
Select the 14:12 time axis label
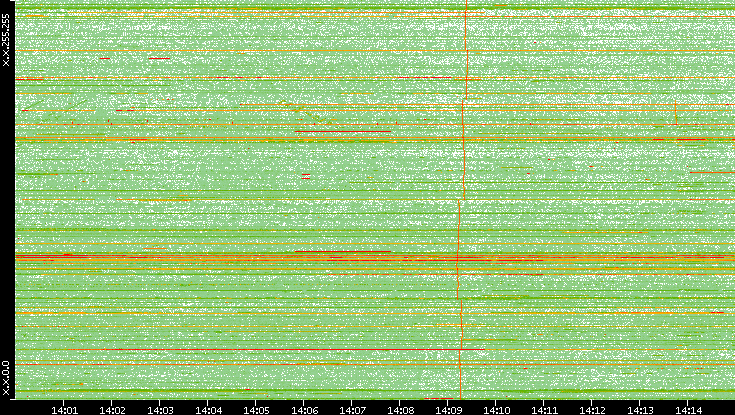[592, 410]
